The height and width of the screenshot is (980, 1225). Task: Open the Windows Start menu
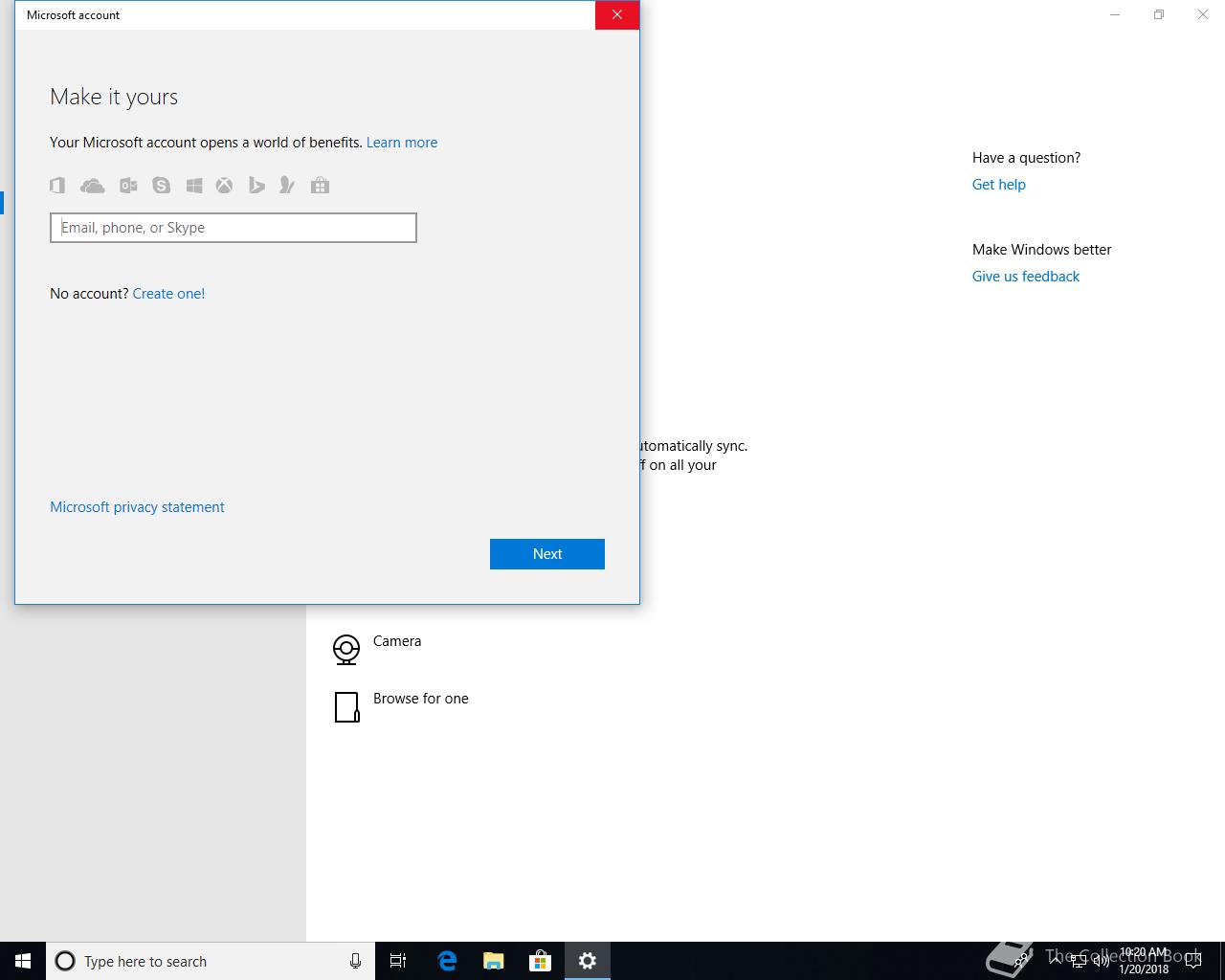(23, 961)
